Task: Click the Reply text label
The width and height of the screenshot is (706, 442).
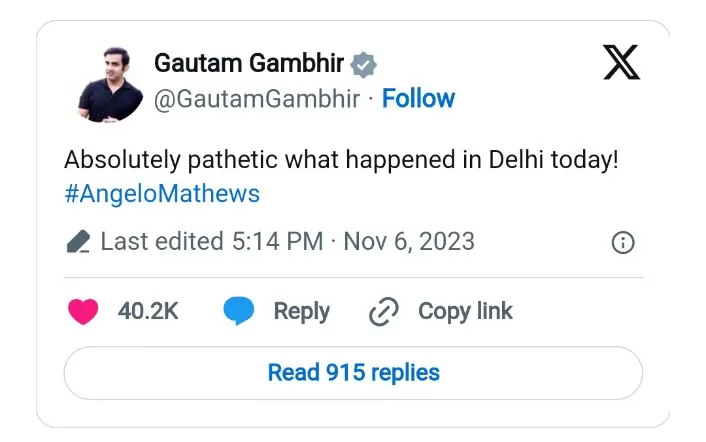Action: point(301,311)
